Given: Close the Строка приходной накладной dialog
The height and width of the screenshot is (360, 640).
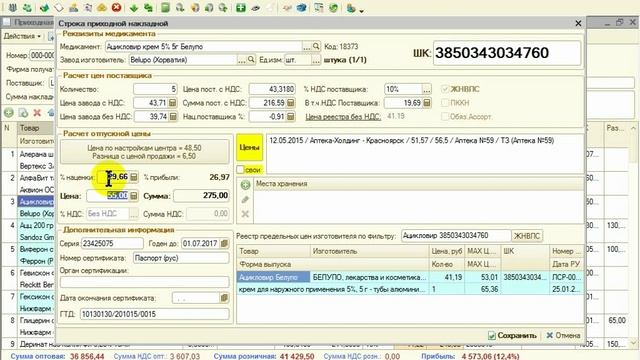Looking at the screenshot, I should pos(578,24).
